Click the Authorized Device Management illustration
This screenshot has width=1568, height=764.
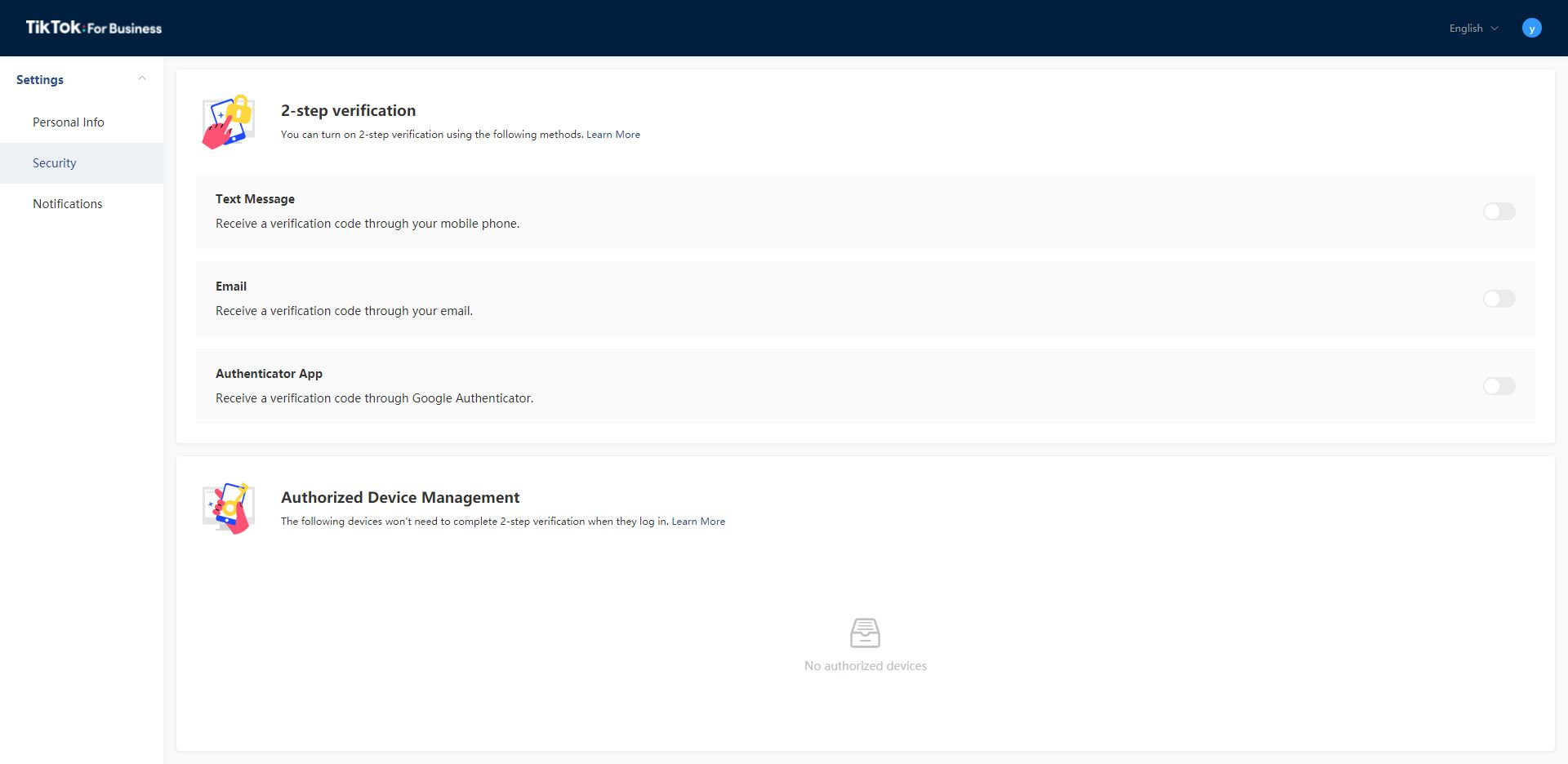coord(229,508)
